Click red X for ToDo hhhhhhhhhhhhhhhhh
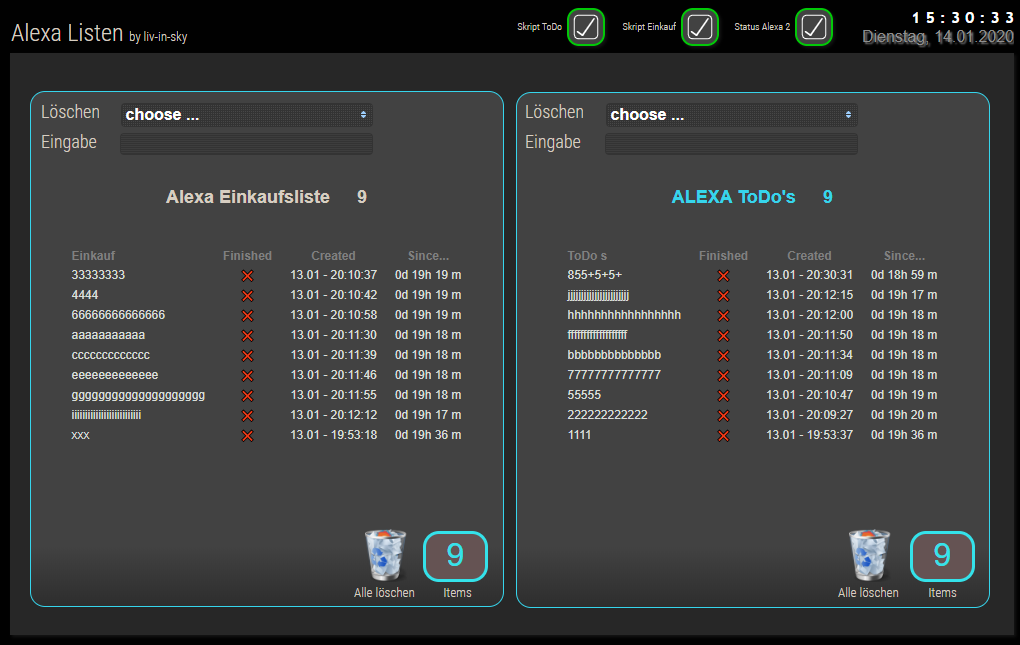 [x=723, y=316]
